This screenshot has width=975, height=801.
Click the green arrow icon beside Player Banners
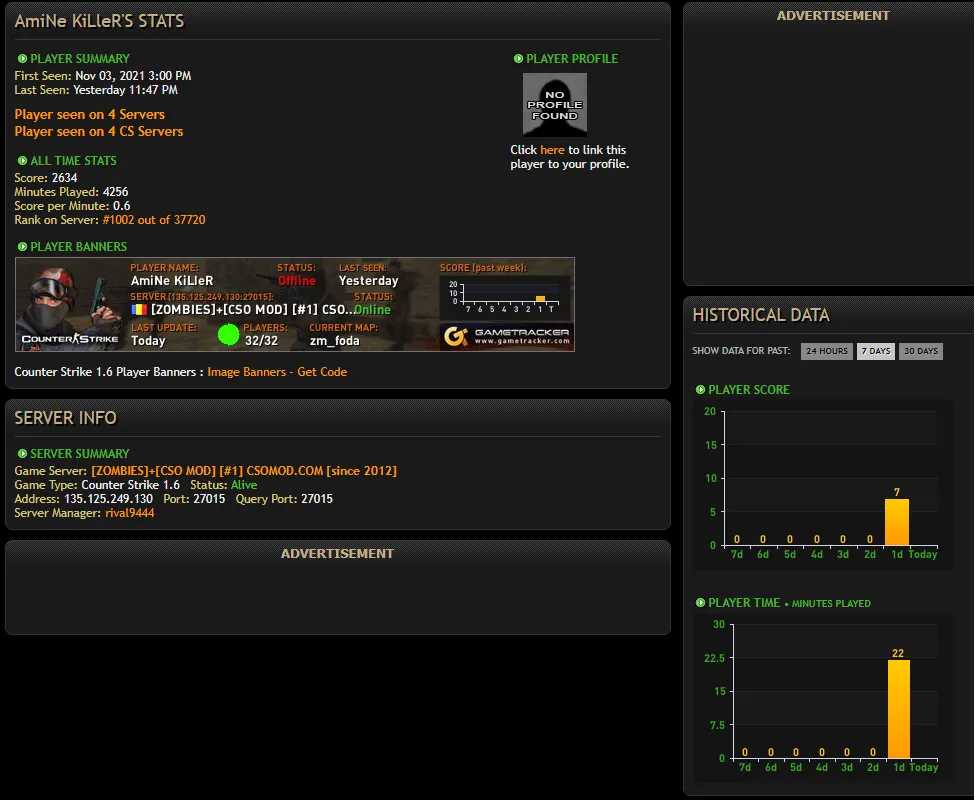click(x=22, y=247)
